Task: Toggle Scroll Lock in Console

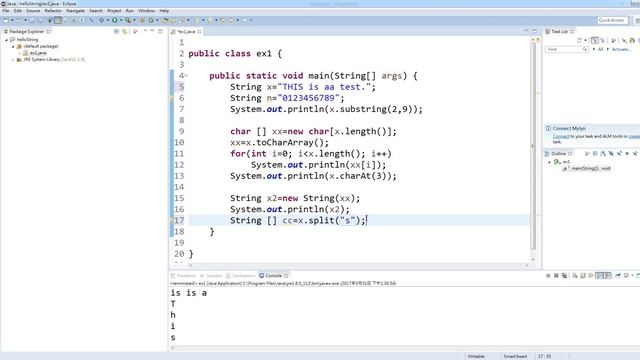Action: 583,276
